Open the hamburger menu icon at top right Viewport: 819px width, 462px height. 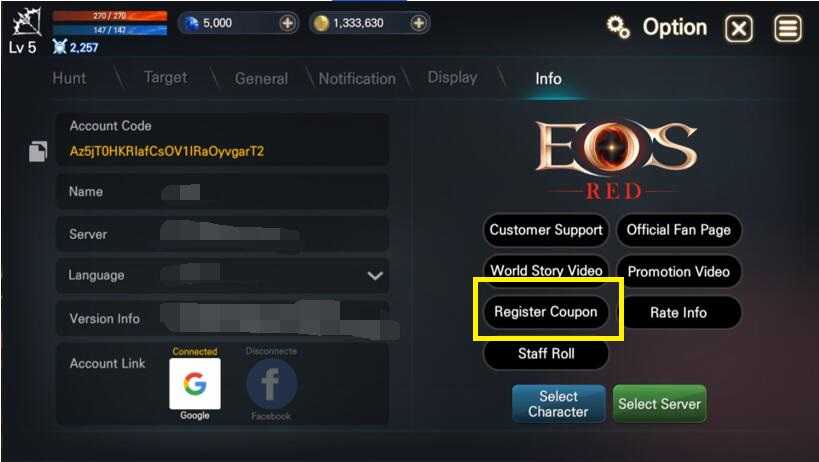coord(788,28)
